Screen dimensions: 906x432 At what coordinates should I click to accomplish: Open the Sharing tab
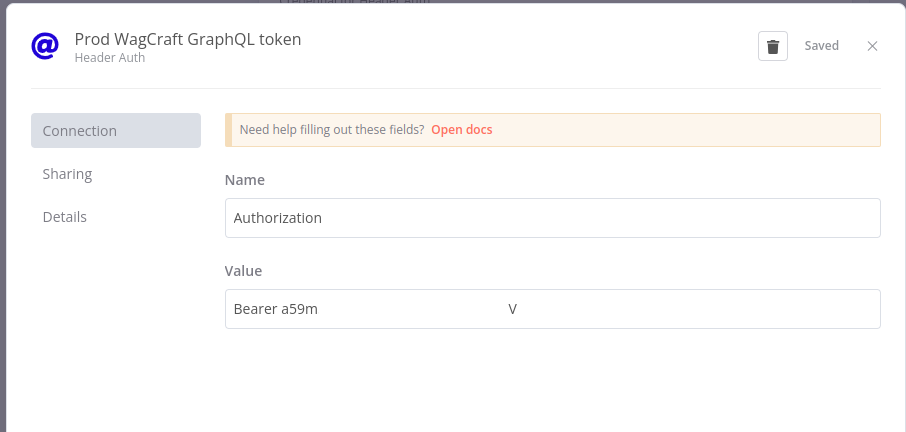67,174
